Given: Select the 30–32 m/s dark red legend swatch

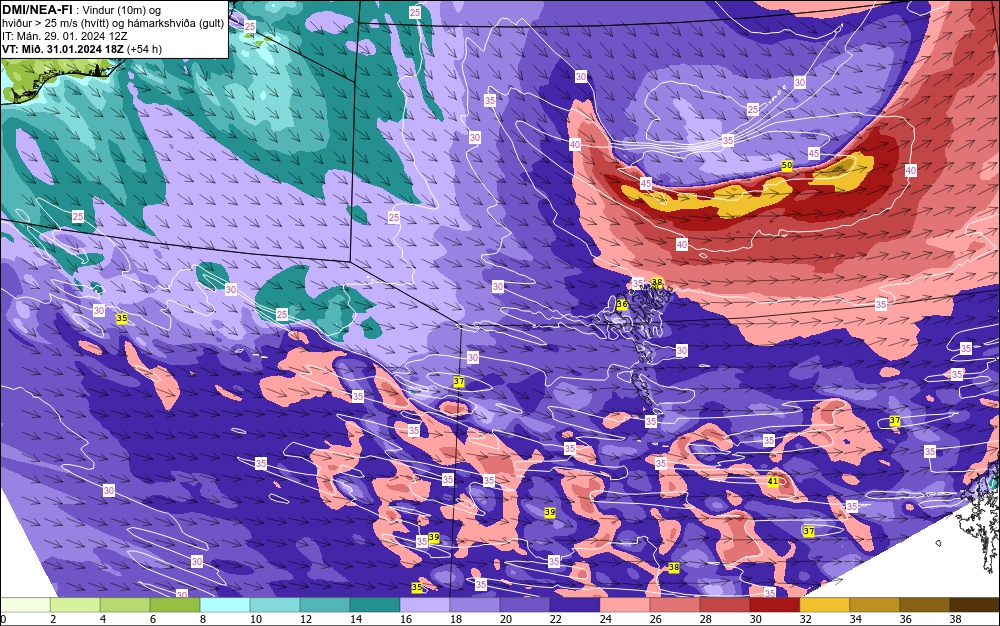Looking at the screenshot, I should click(x=775, y=605).
